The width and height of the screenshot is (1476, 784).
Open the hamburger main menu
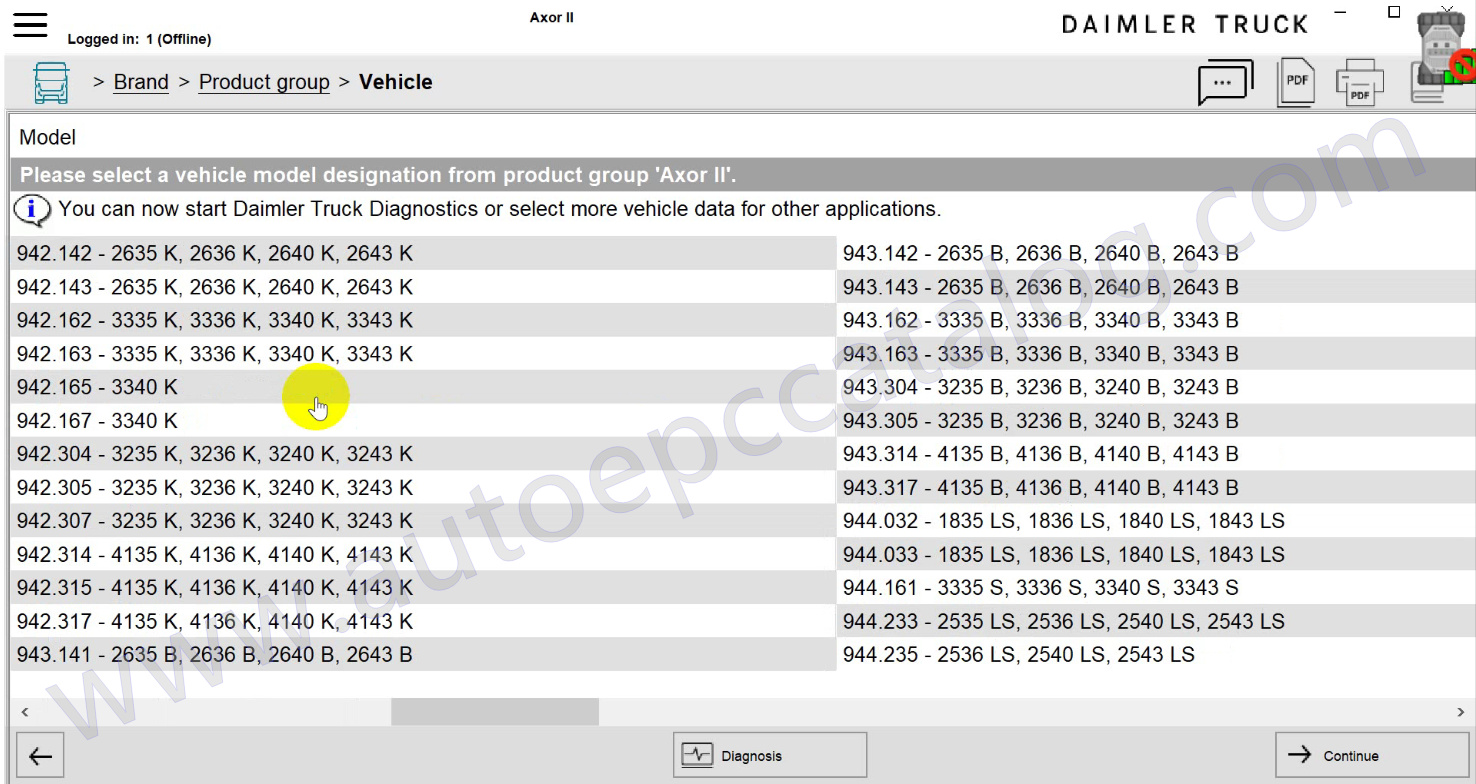coord(30,24)
